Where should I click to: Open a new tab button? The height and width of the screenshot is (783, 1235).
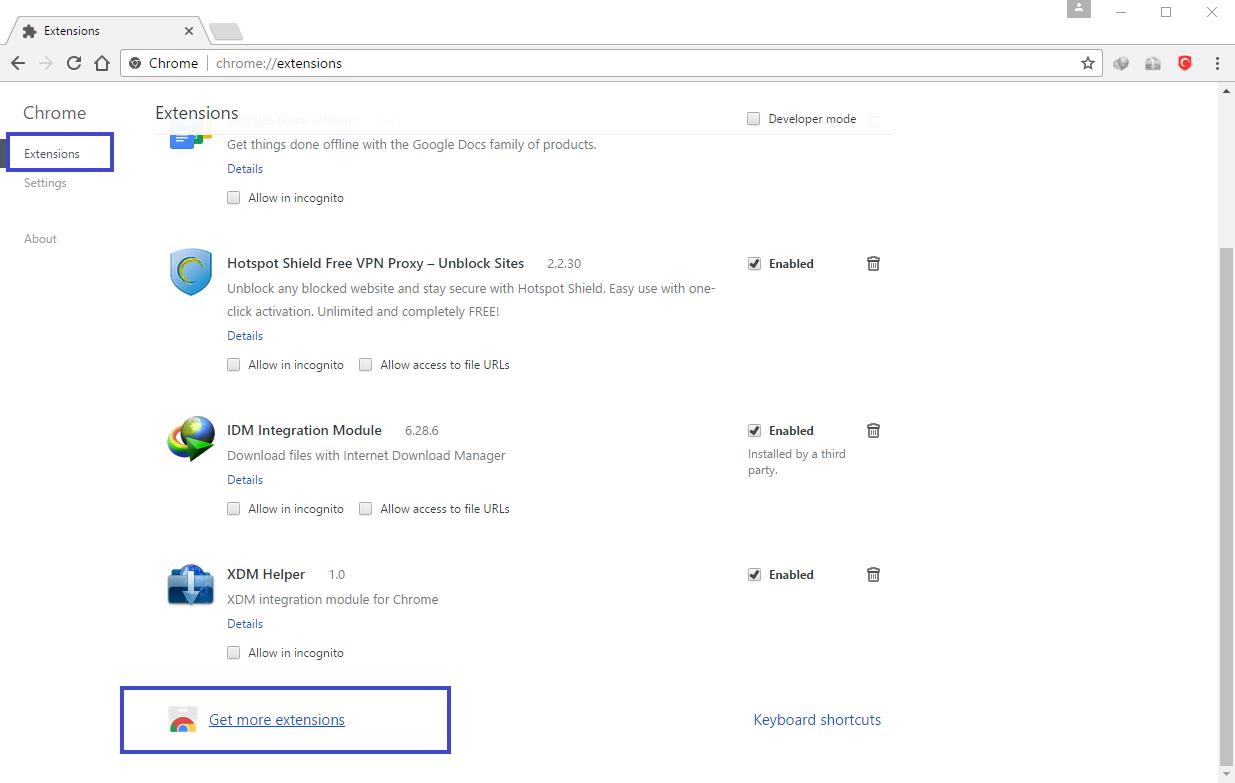(x=227, y=32)
